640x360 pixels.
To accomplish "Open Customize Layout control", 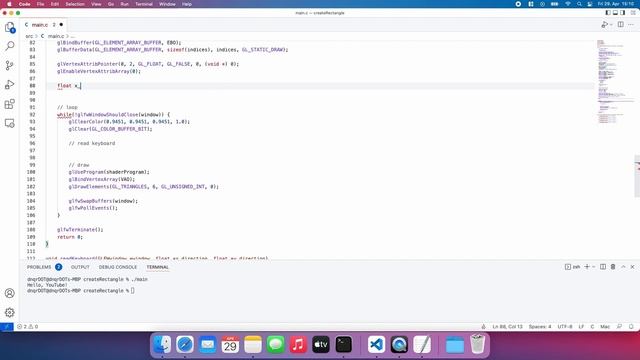I will click(633, 13).
